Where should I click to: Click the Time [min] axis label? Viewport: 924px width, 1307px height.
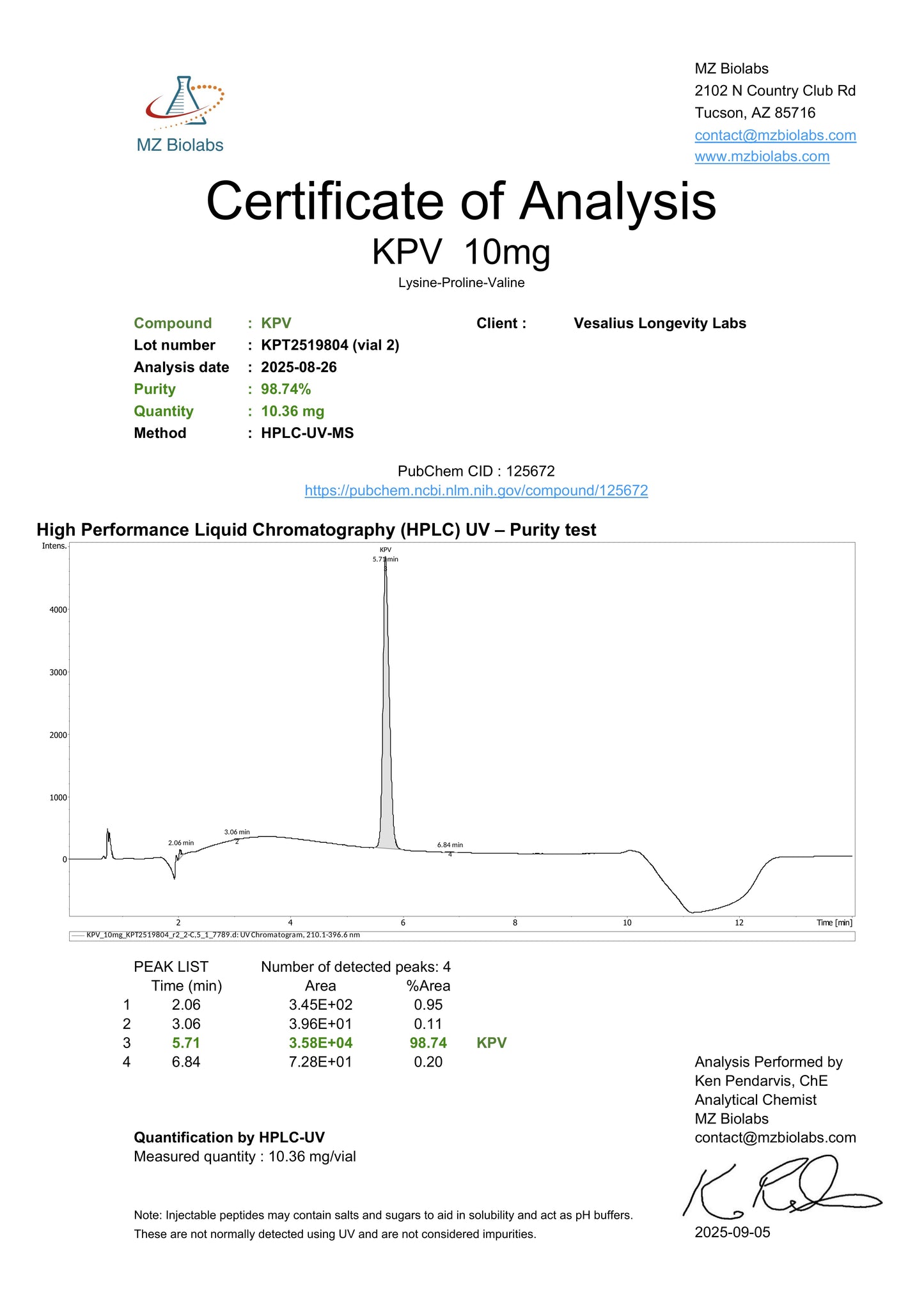834,922
